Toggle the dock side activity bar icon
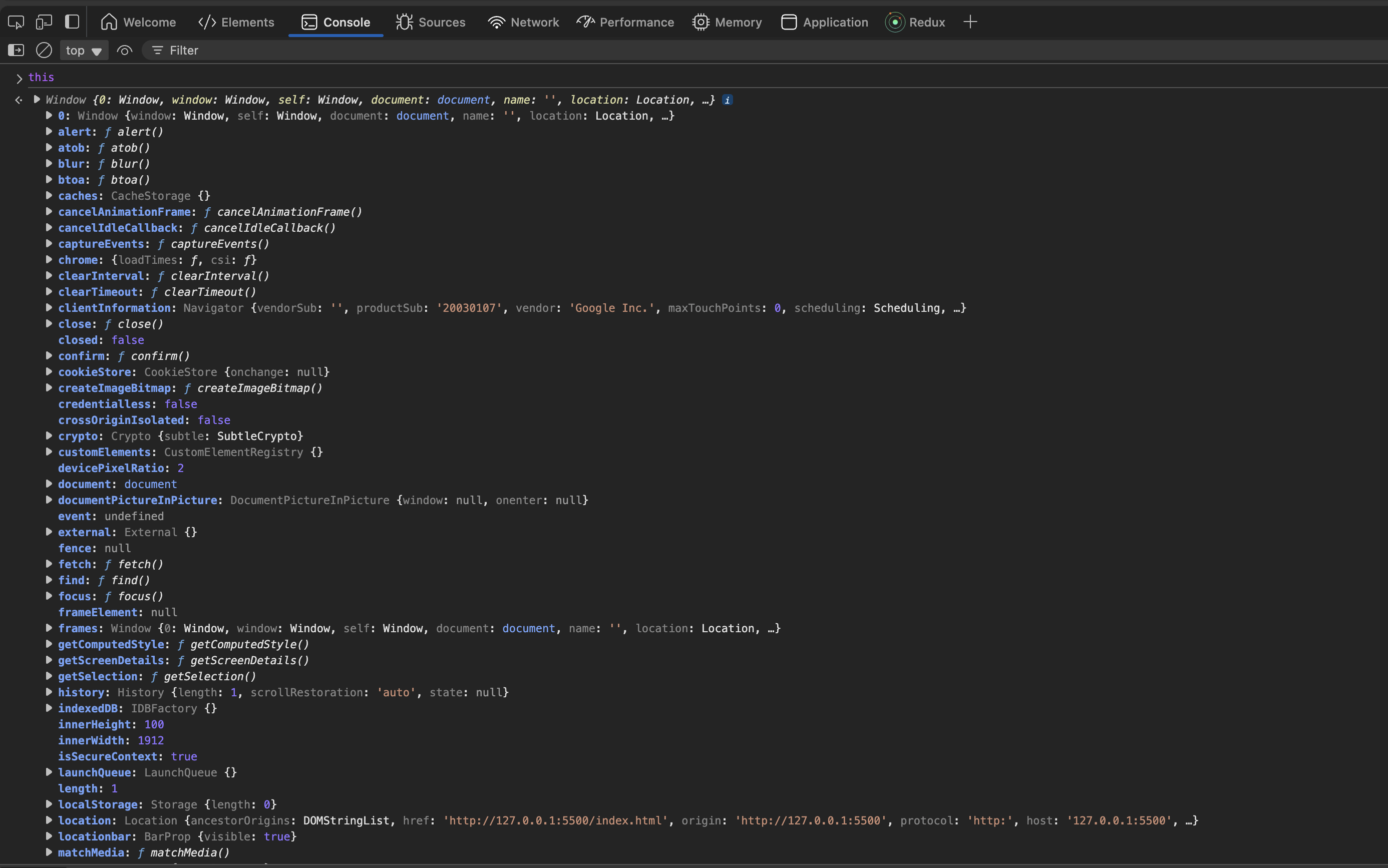Viewport: 1388px width, 868px height. click(x=72, y=22)
